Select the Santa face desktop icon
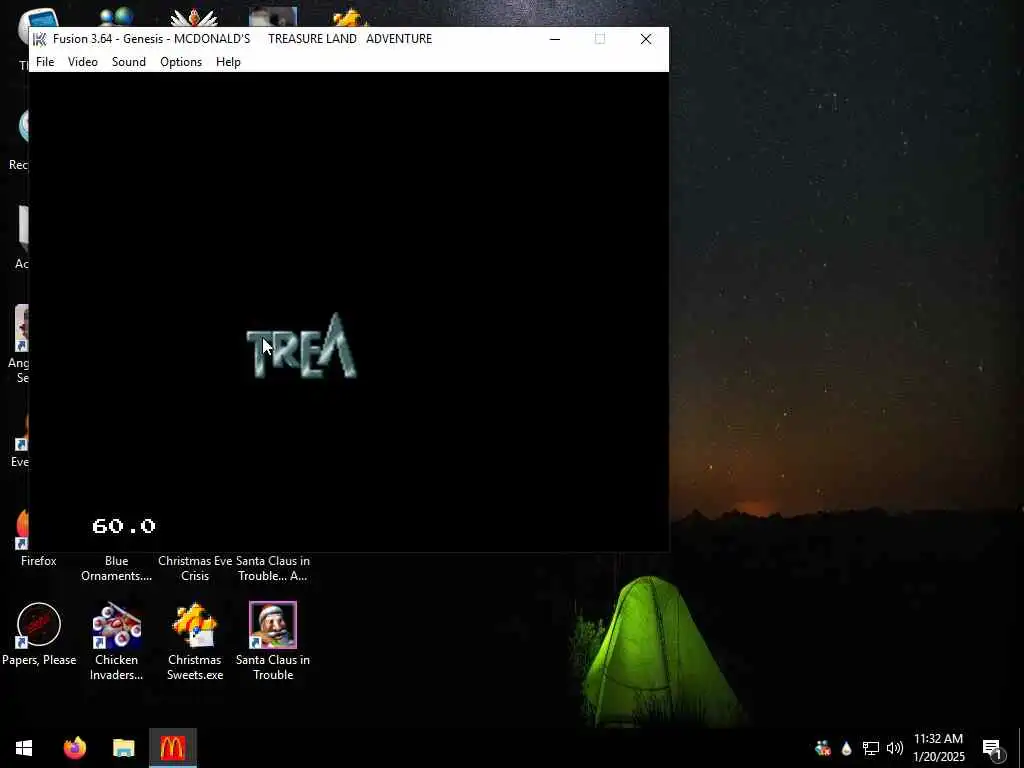This screenshot has width=1024, height=768. pyautogui.click(x=273, y=625)
